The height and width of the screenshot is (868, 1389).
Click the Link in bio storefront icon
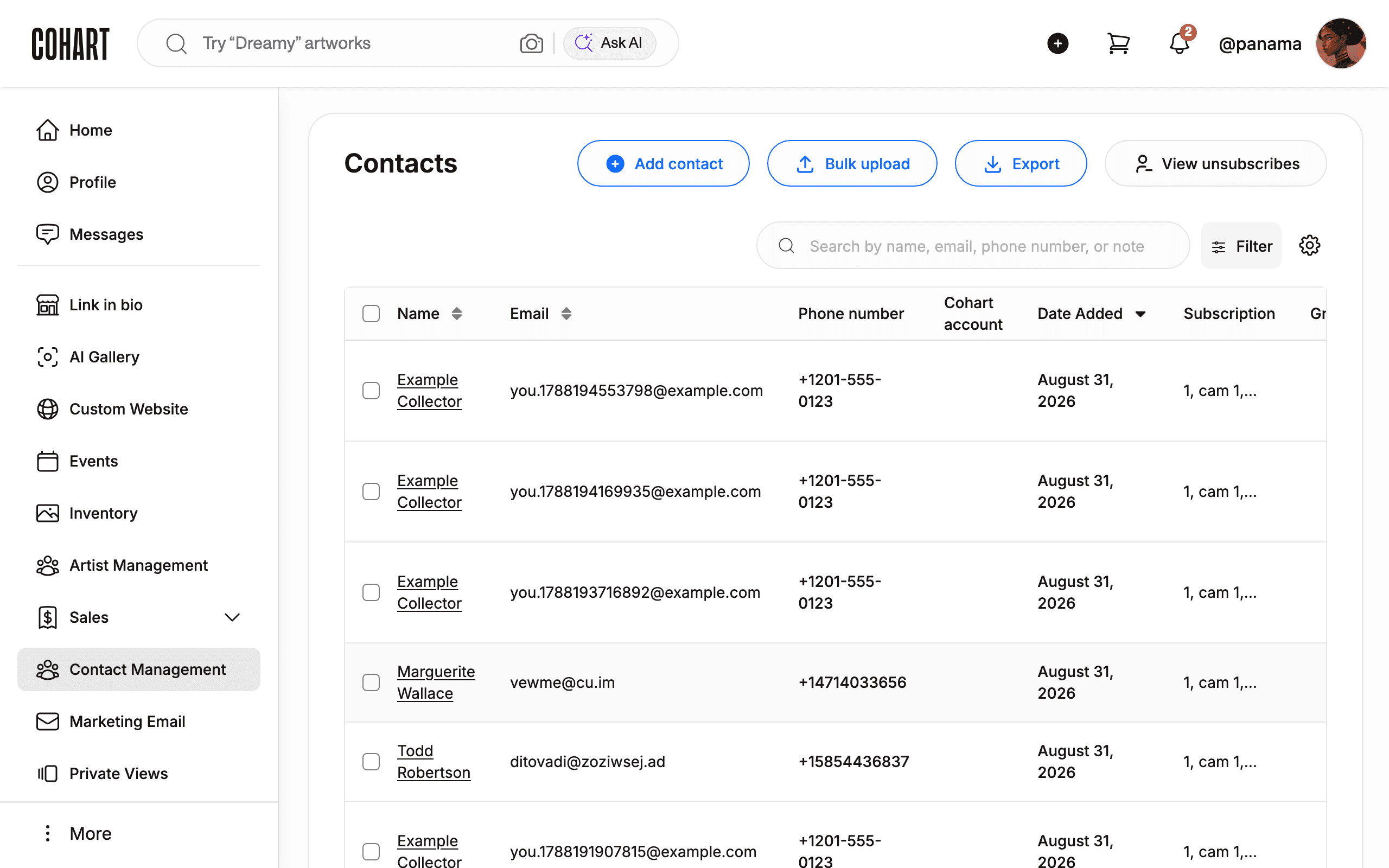pyautogui.click(x=48, y=305)
